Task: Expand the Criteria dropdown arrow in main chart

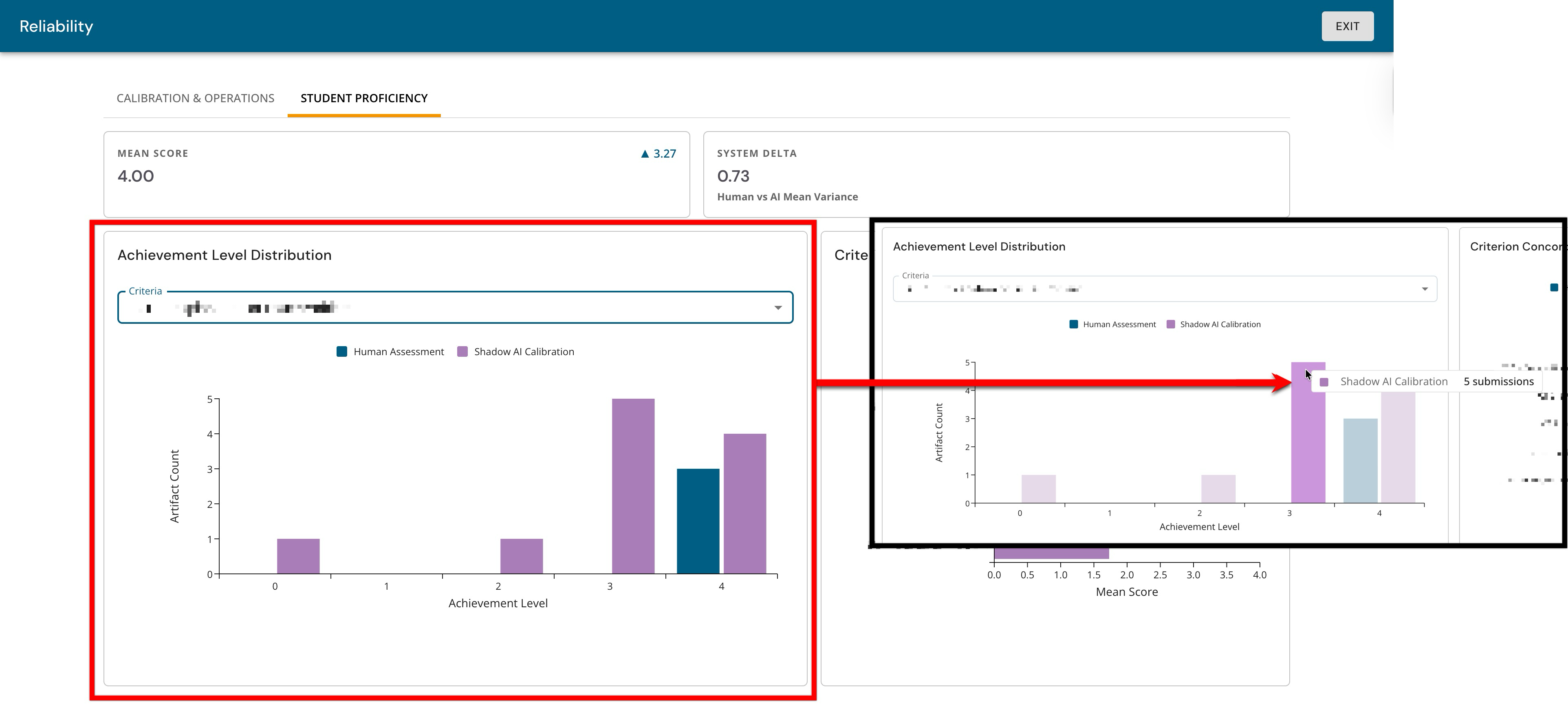Action: click(x=778, y=308)
